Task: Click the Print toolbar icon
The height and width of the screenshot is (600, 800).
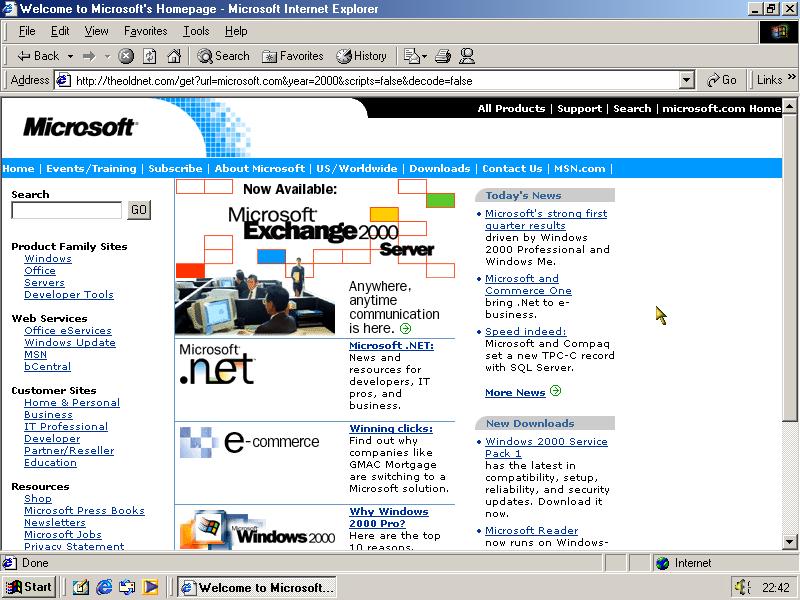Action: (x=444, y=56)
